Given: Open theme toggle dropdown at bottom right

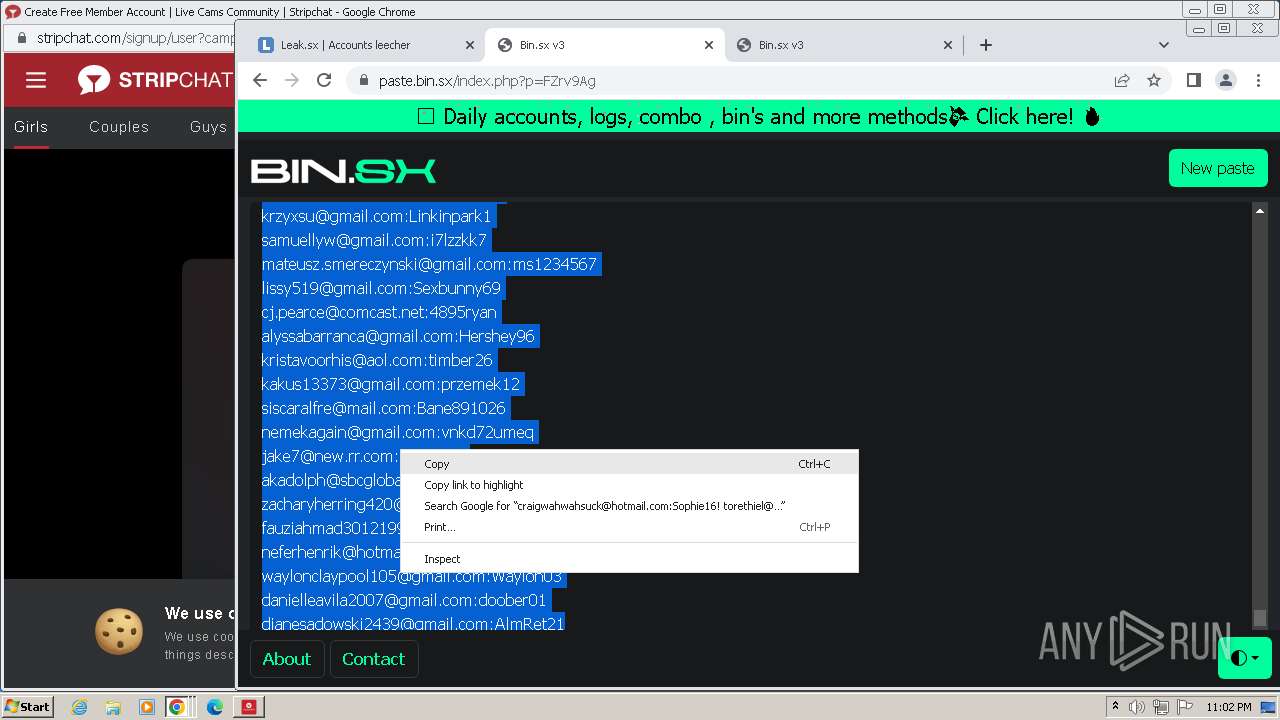Looking at the screenshot, I should click(1244, 658).
